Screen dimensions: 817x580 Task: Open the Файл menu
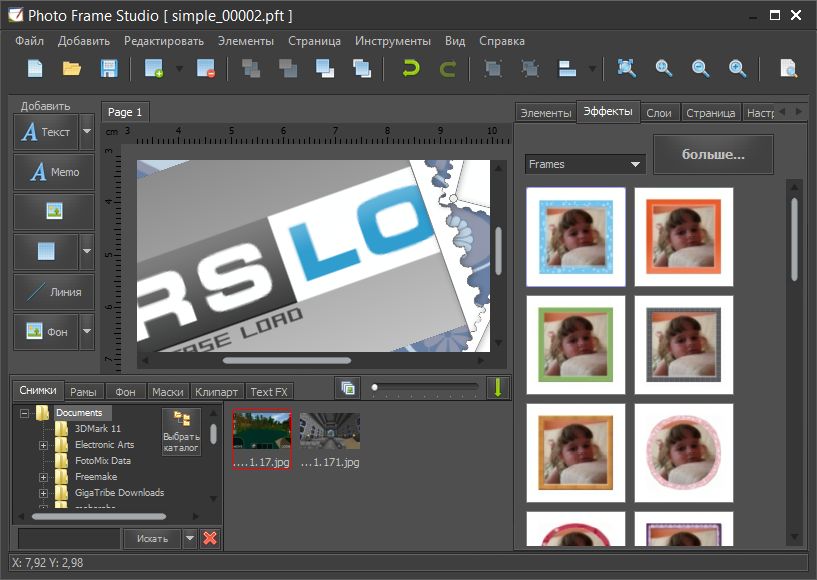[x=30, y=41]
